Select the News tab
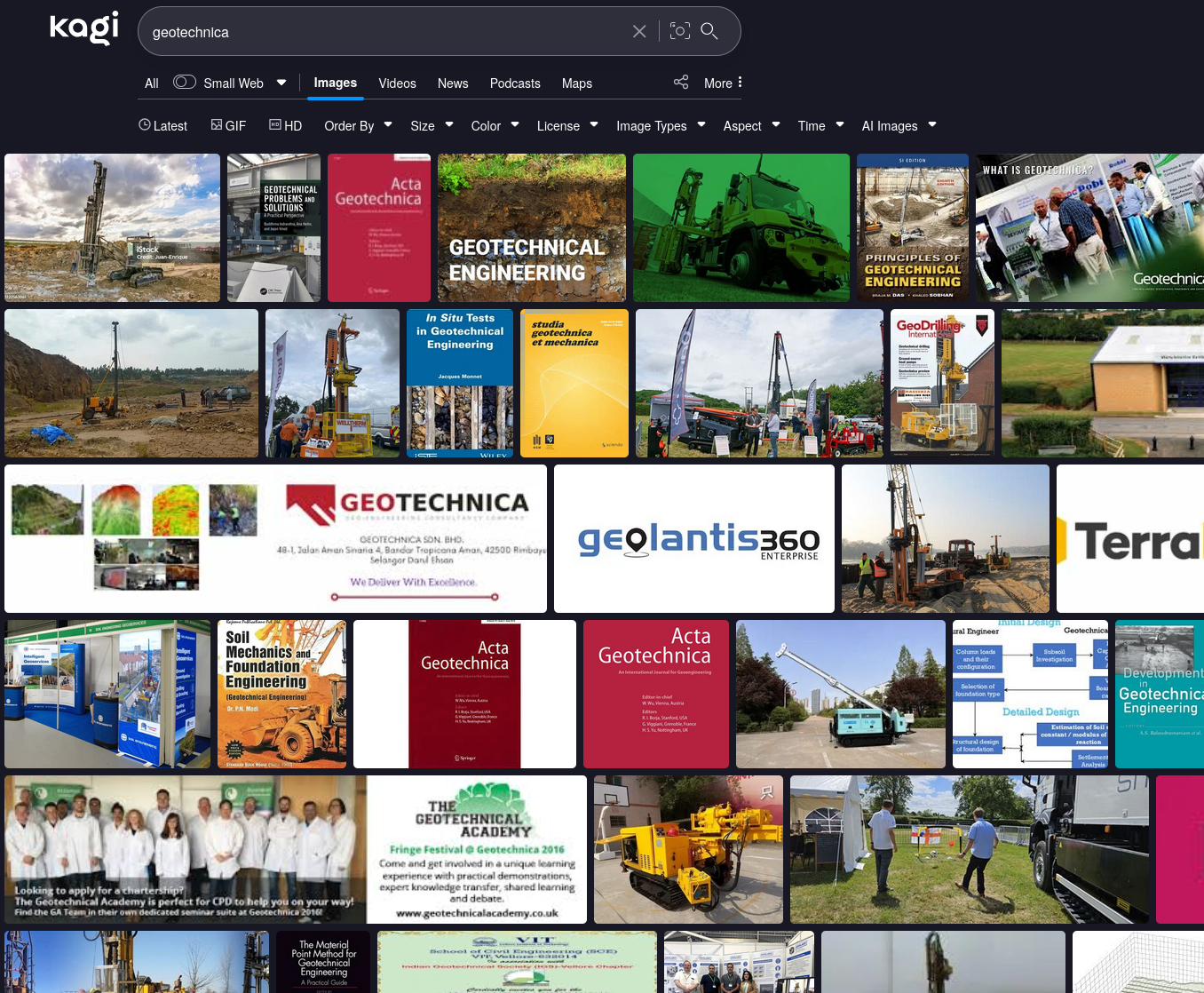Screen dimensions: 1204x993 point(453,83)
